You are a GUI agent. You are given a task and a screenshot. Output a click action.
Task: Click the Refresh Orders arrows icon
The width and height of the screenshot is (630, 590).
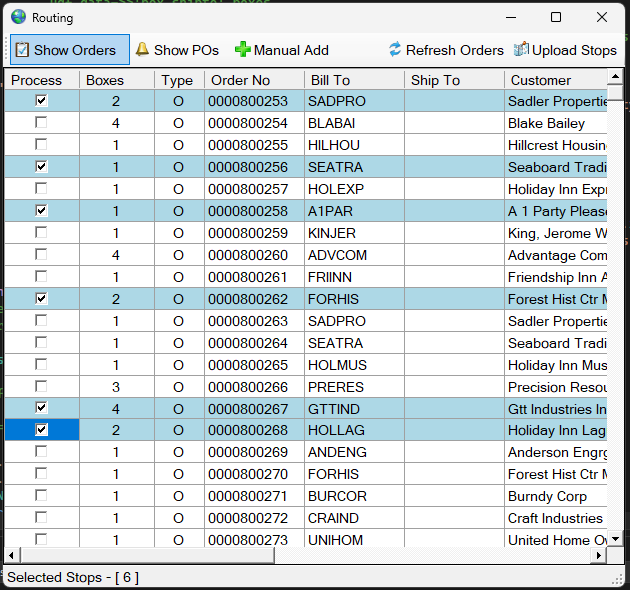[395, 50]
